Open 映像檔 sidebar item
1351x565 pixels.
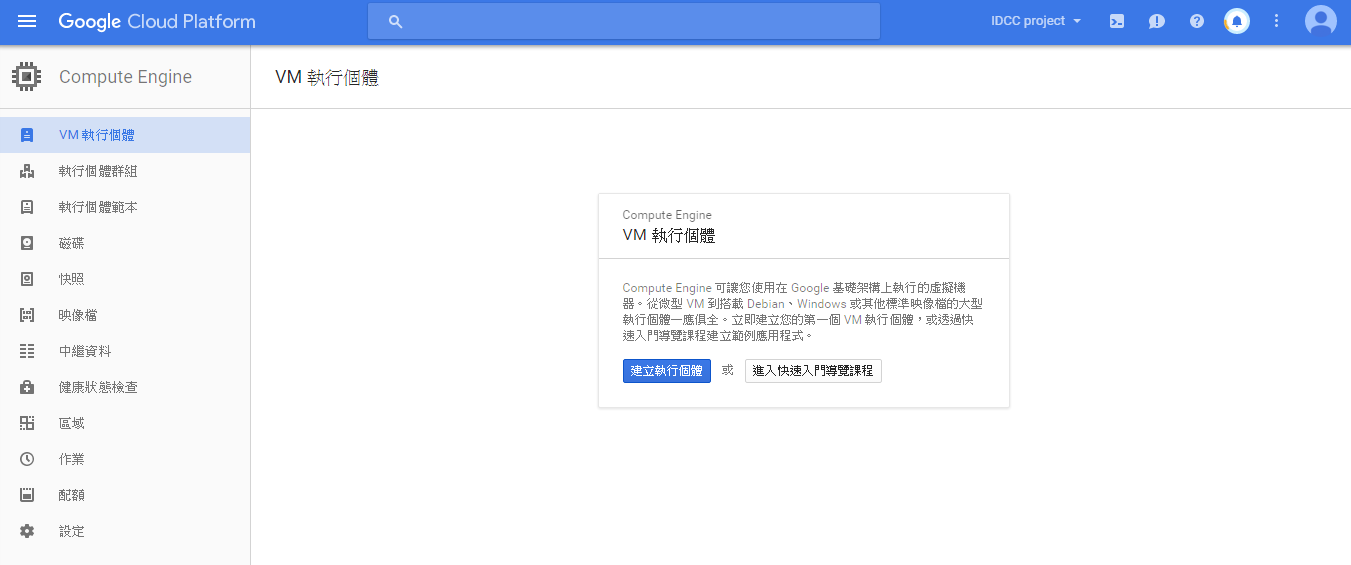(125, 315)
